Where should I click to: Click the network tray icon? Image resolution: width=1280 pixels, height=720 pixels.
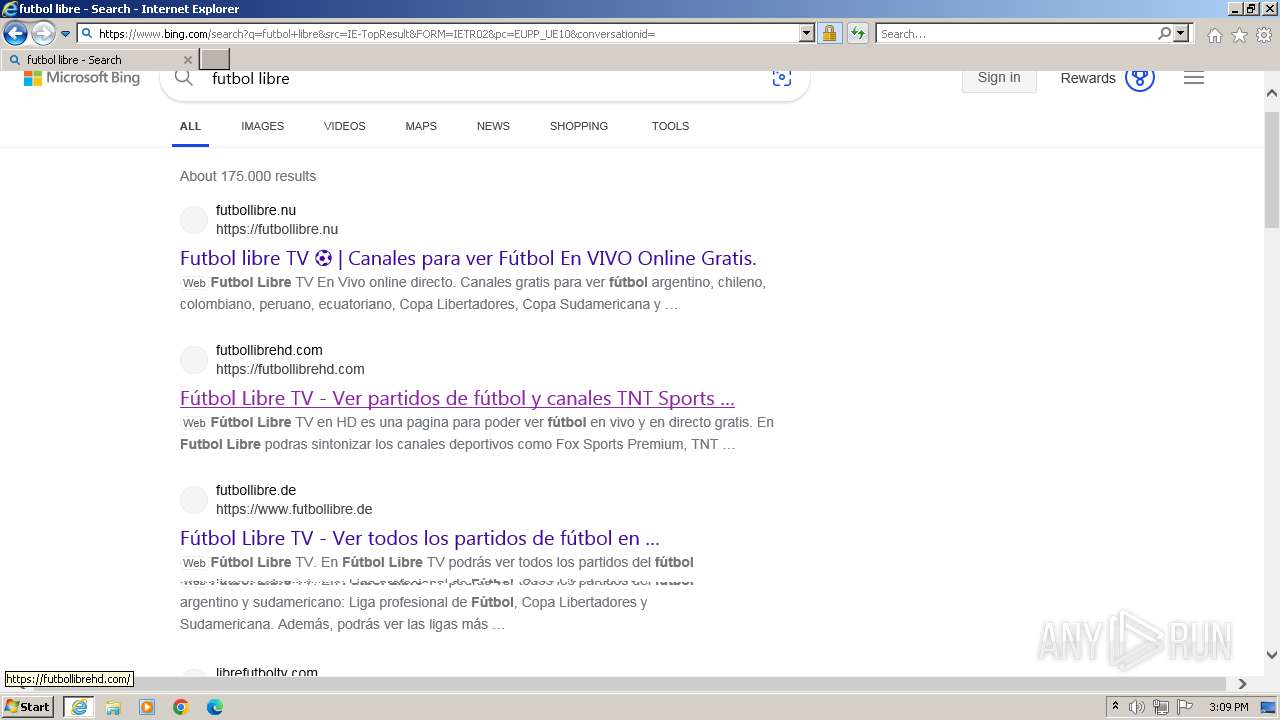click(x=1161, y=707)
